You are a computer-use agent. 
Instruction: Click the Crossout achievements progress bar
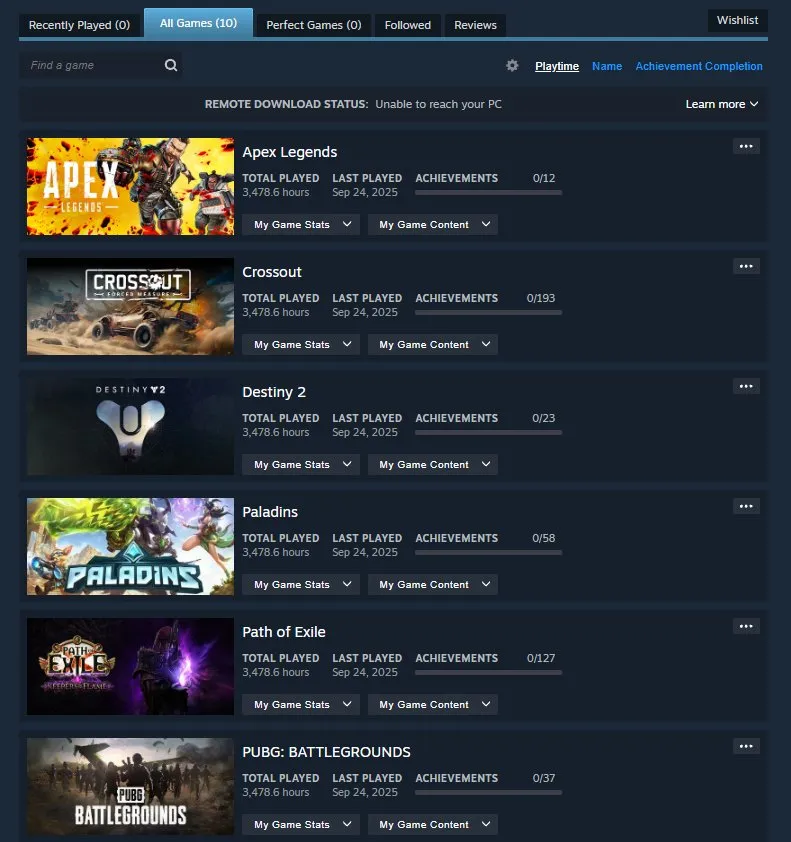489,313
